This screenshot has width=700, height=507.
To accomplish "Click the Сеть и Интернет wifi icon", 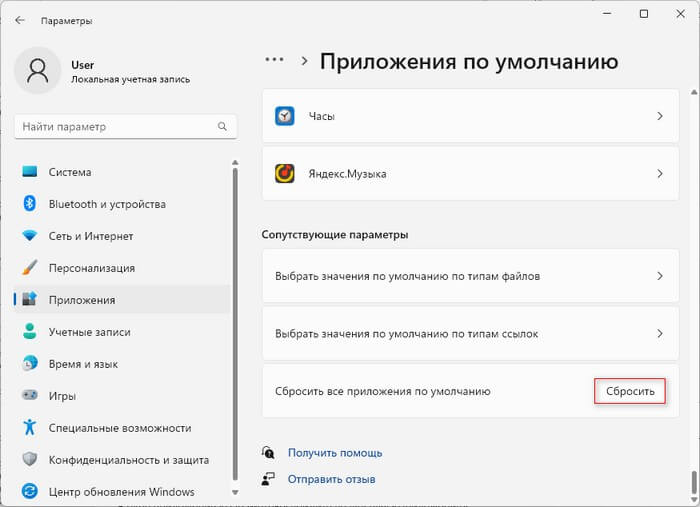I will tap(30, 235).
